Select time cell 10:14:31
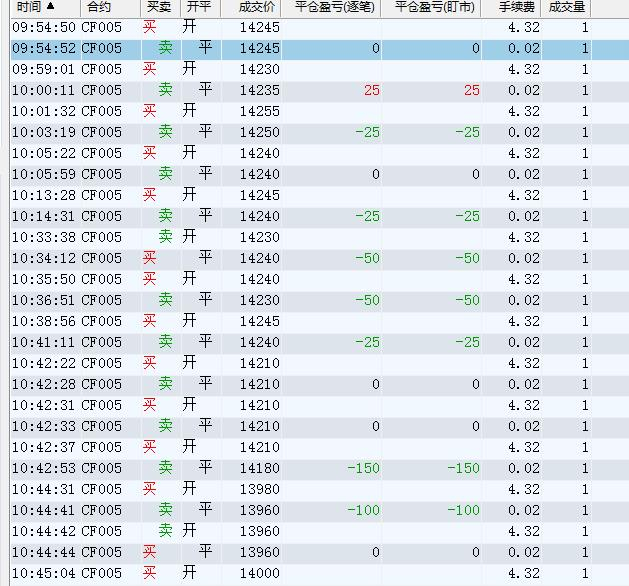Viewport: 629px width, 586px height. (x=44, y=217)
